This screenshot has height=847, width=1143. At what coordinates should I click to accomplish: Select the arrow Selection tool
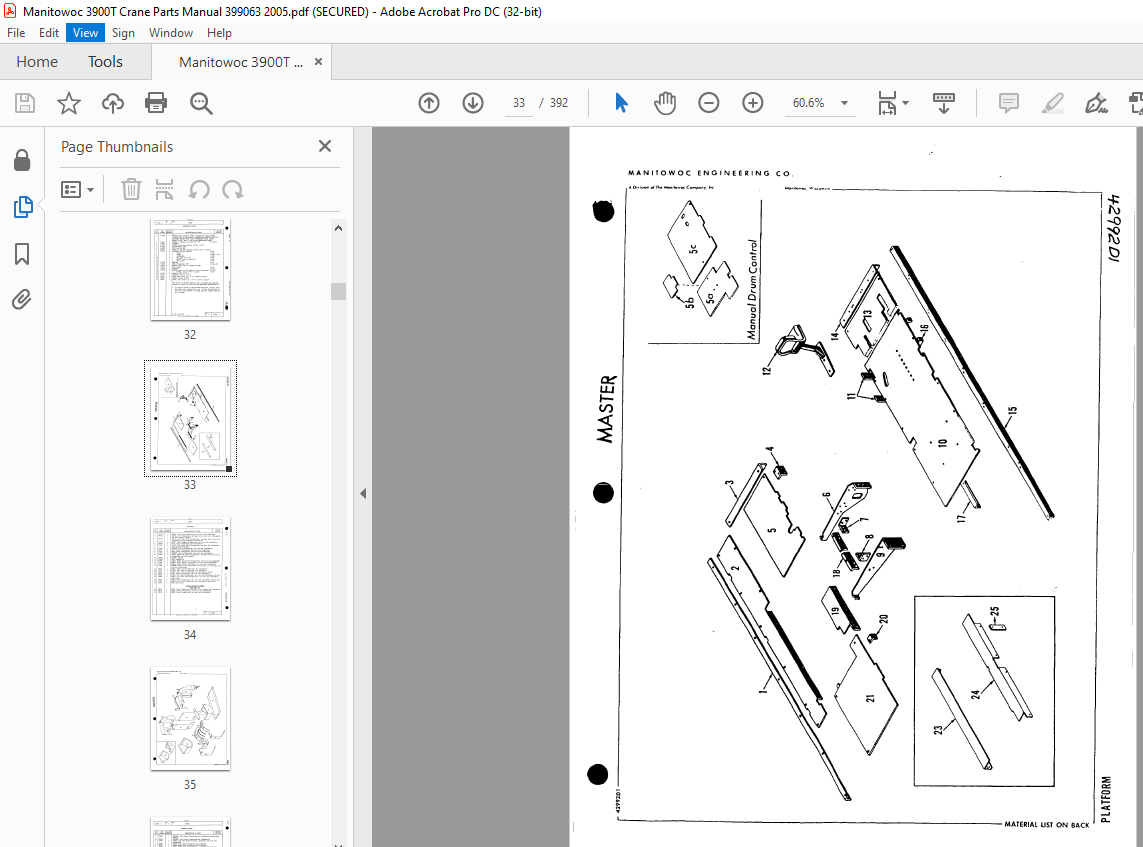(x=621, y=103)
